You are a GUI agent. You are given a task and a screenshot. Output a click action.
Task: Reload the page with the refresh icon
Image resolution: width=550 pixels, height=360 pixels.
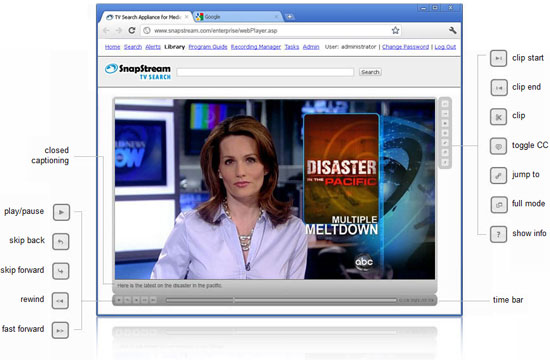(x=132, y=31)
